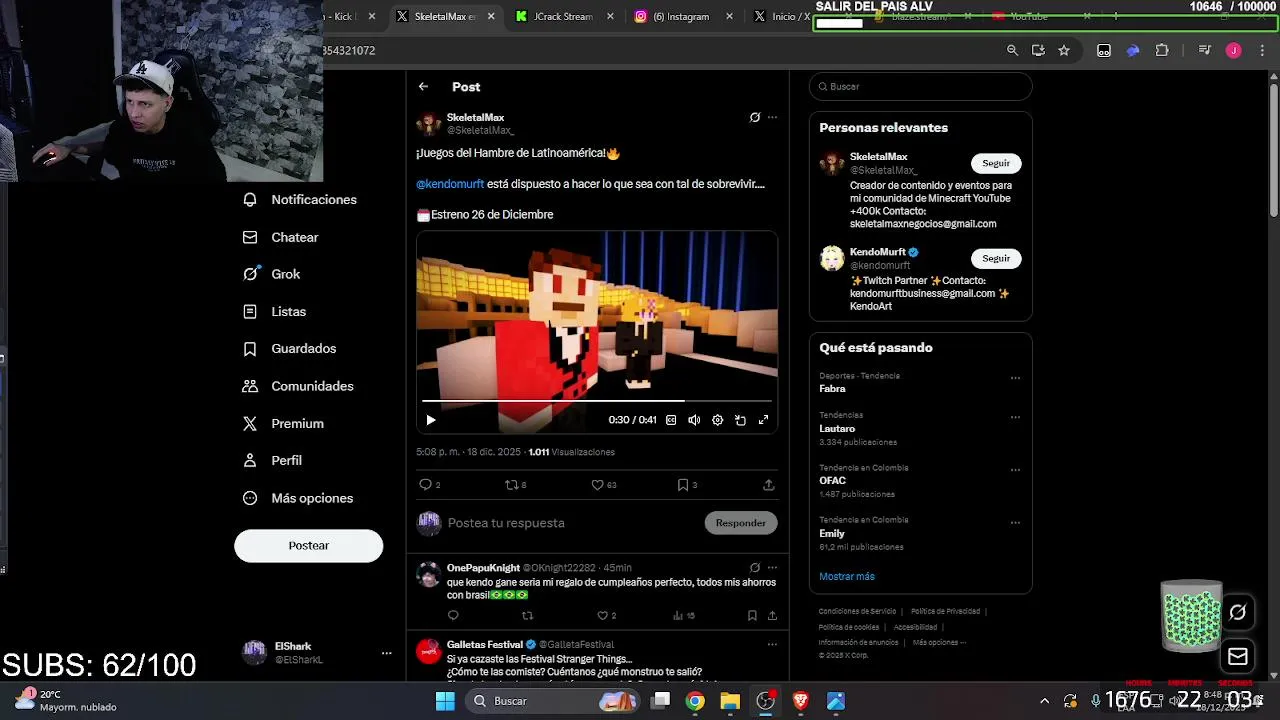The height and width of the screenshot is (720, 1280).
Task: Share OnePapuKnight's comment
Action: [x=772, y=616]
